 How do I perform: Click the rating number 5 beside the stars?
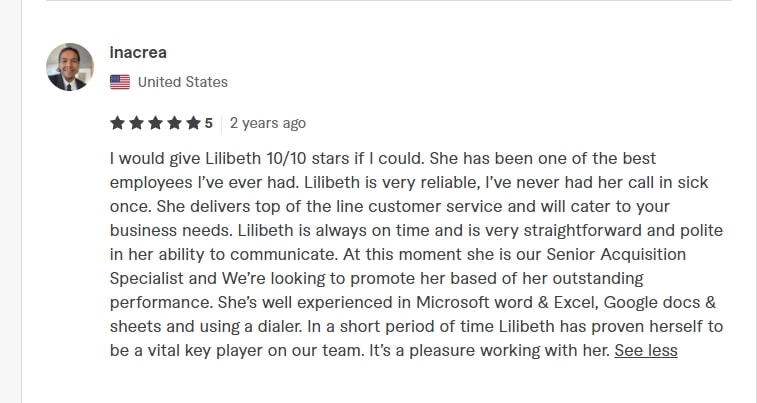(x=208, y=123)
